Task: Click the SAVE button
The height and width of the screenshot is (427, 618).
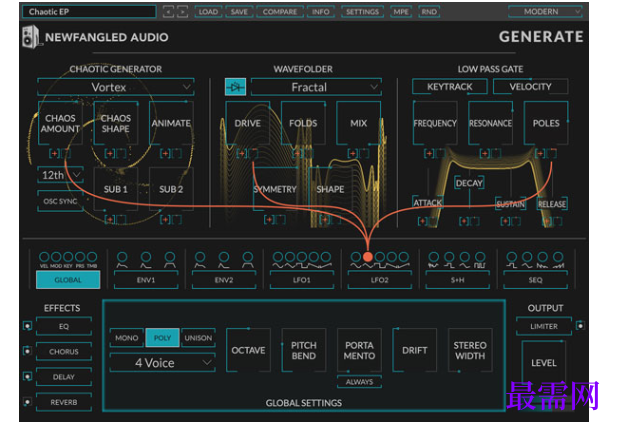Action: 239,12
